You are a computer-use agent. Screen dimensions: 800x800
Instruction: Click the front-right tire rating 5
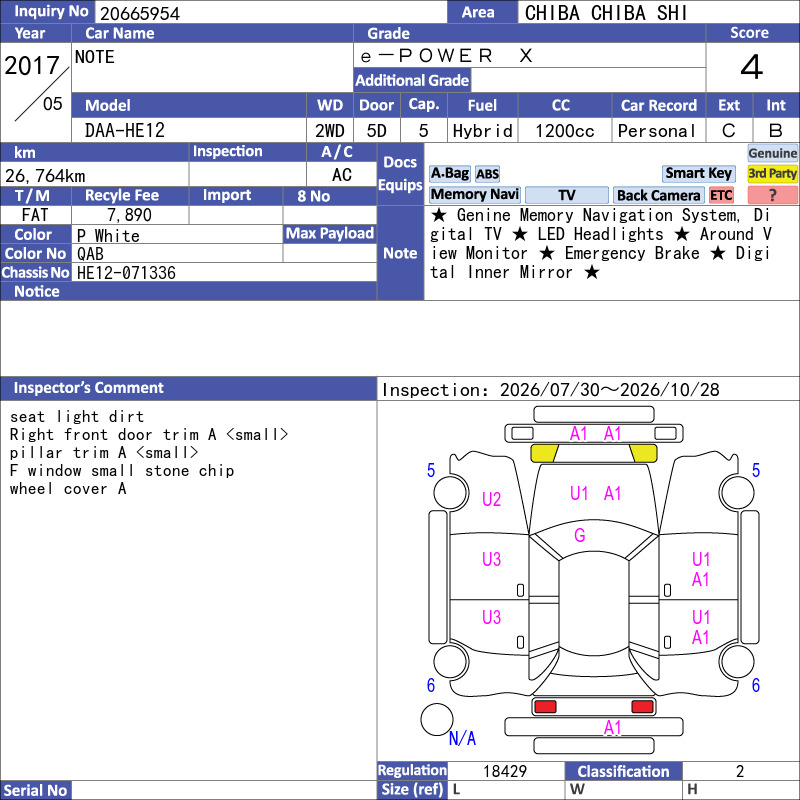[x=756, y=470]
